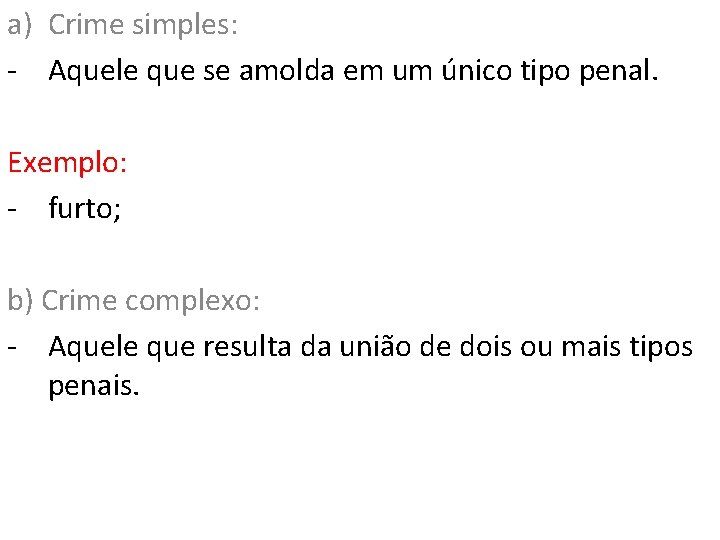Click the word "resulta" in second definition
The image size is (720, 540).
coord(247,347)
